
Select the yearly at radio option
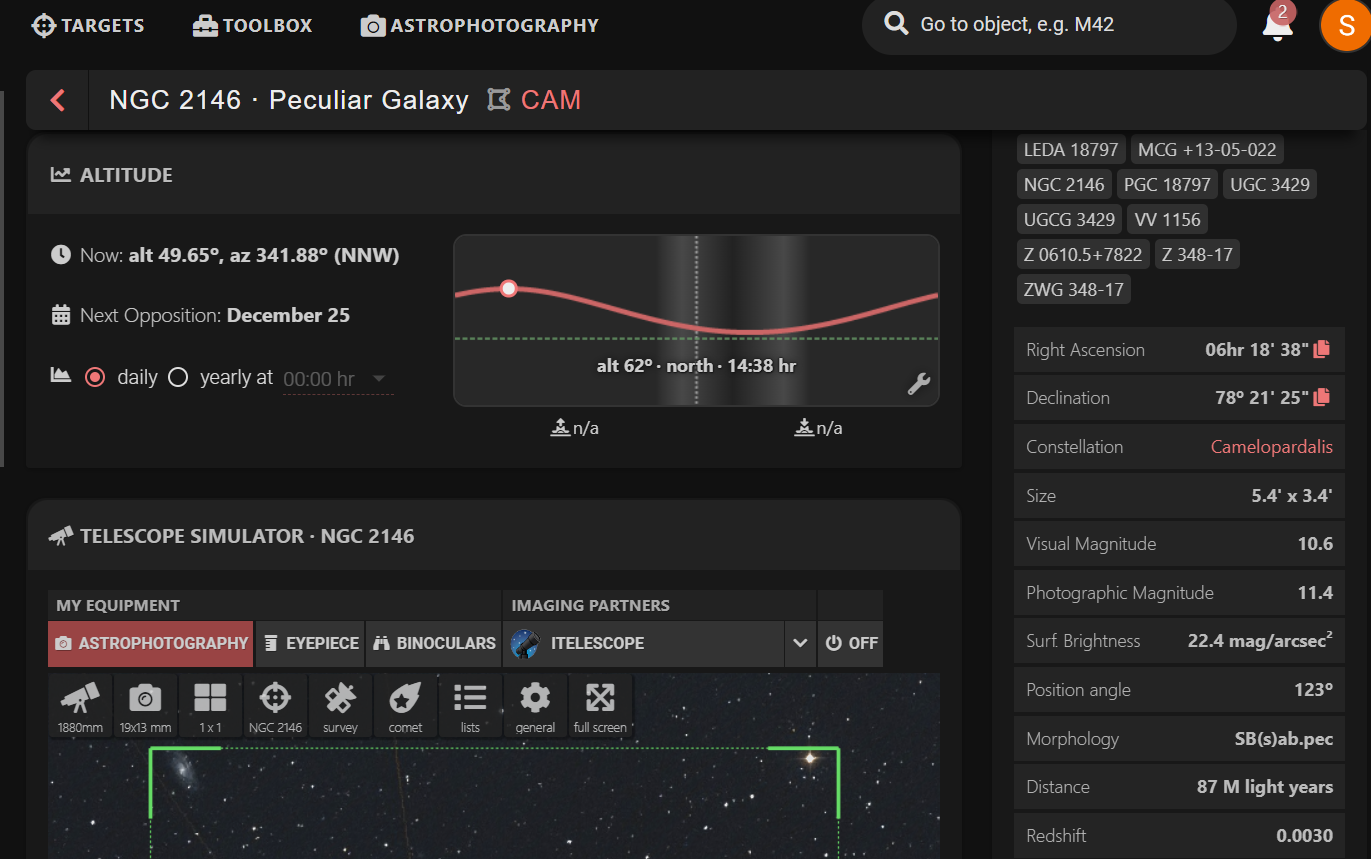[178, 378]
